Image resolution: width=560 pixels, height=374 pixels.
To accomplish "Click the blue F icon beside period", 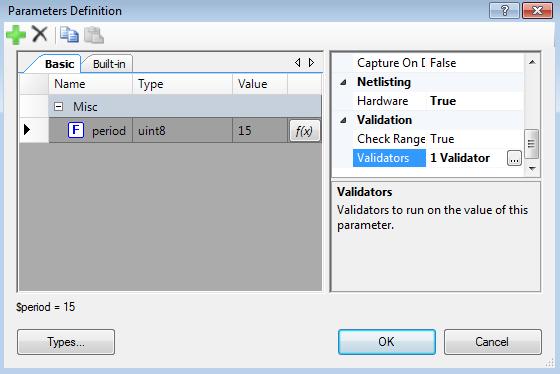I will click(76, 130).
